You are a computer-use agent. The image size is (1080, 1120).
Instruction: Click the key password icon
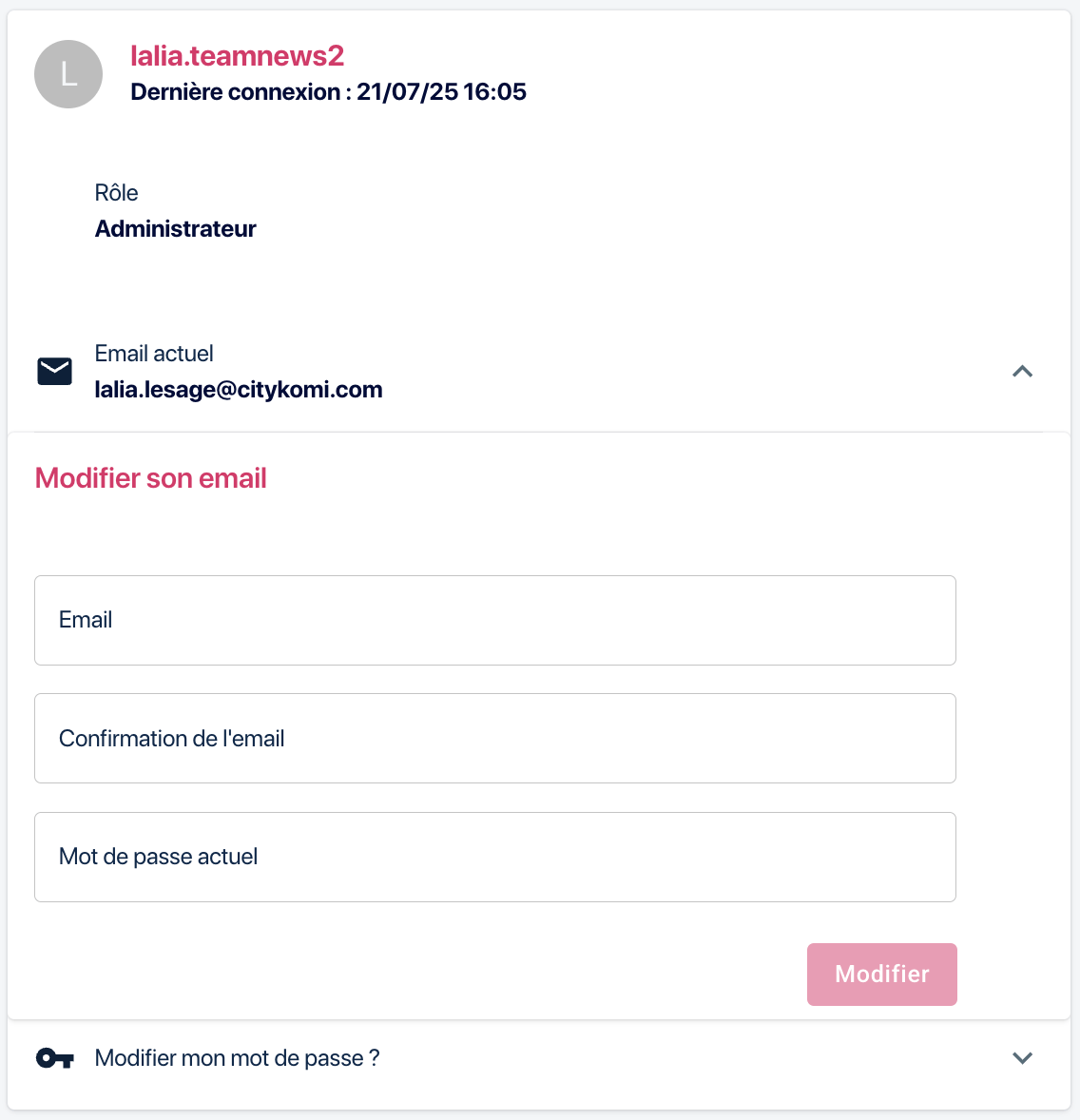pos(54,1058)
